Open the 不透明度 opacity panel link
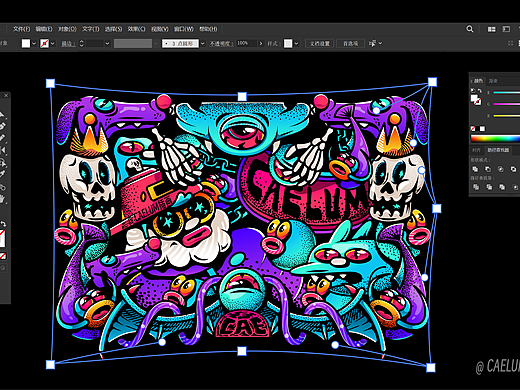Viewport: 520px width, 390px height. click(x=222, y=43)
